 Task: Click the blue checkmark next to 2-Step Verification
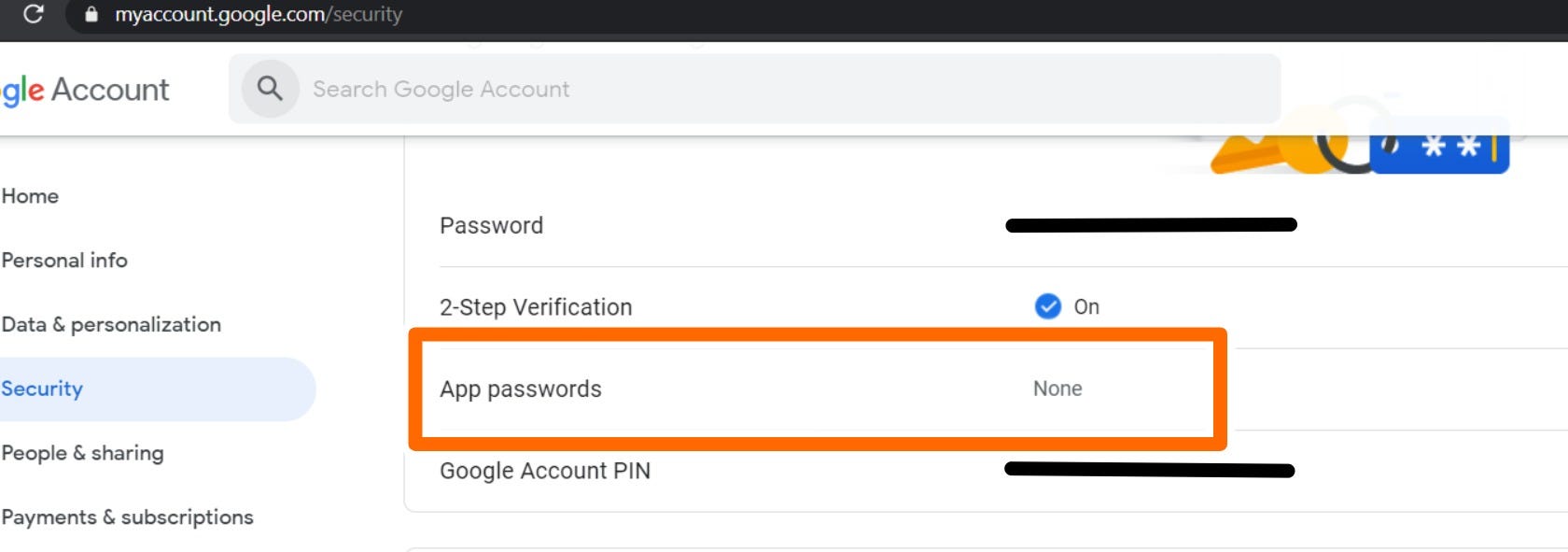[1047, 306]
